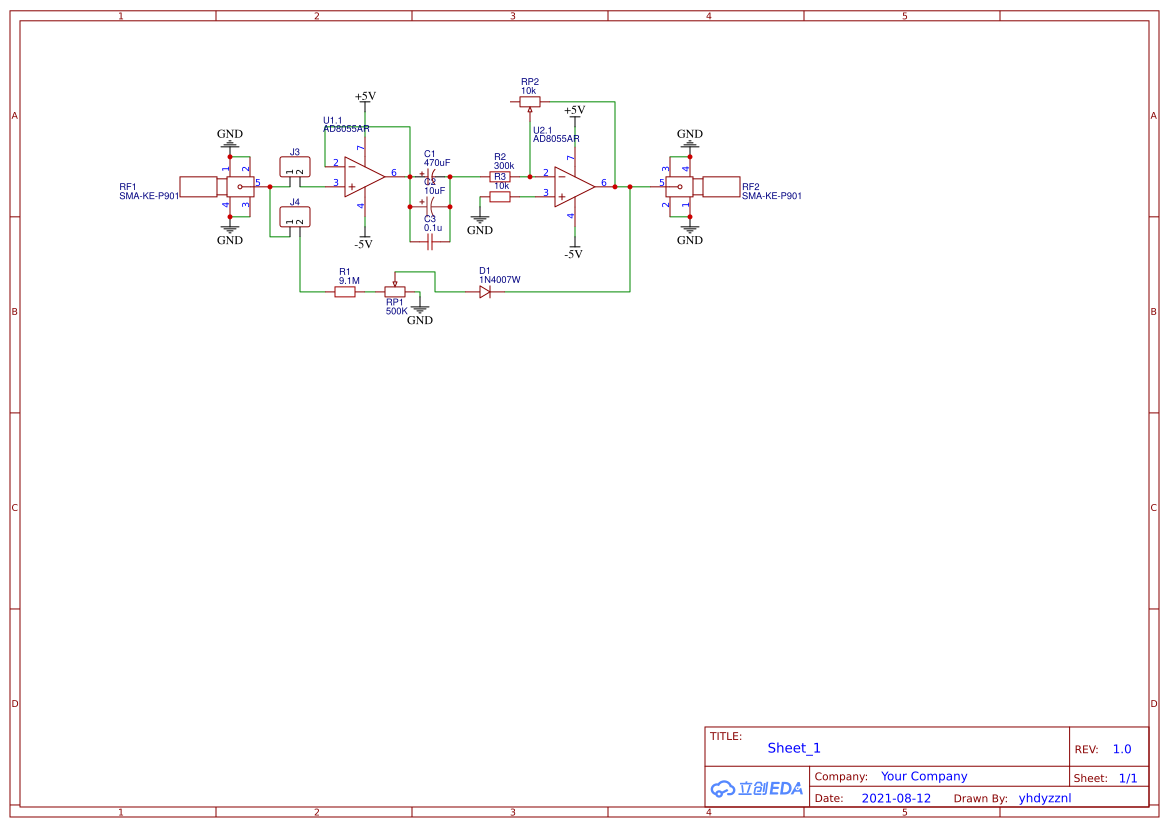Click the R2 resistor symbol
This screenshot has width=1169, height=827.
pyautogui.click(x=500, y=177)
